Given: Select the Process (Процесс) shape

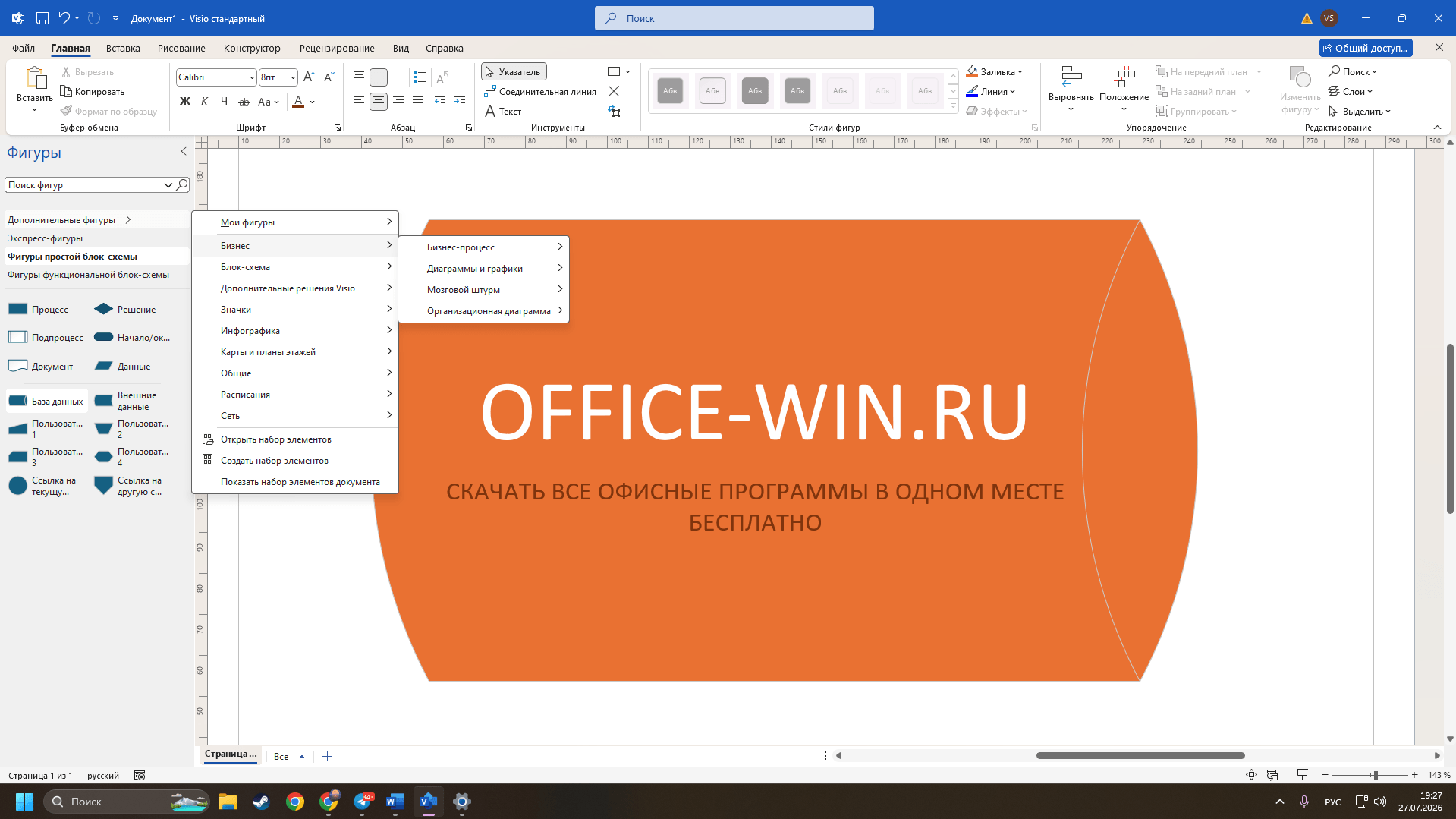Looking at the screenshot, I should [39, 309].
